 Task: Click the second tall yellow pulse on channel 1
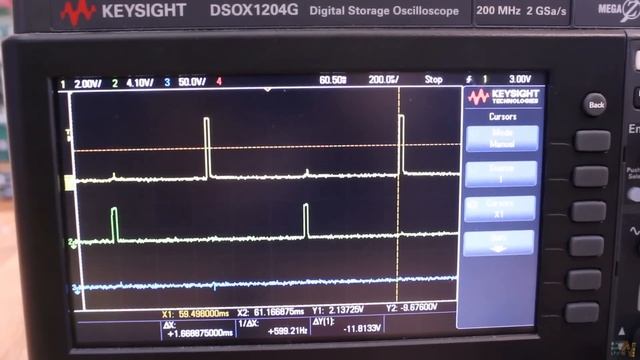click(x=401, y=145)
